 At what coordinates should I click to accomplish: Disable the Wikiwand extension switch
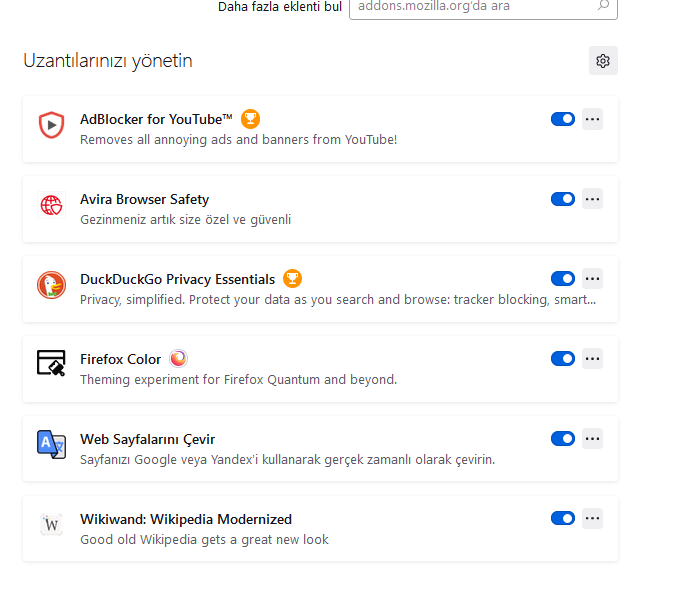(x=563, y=518)
